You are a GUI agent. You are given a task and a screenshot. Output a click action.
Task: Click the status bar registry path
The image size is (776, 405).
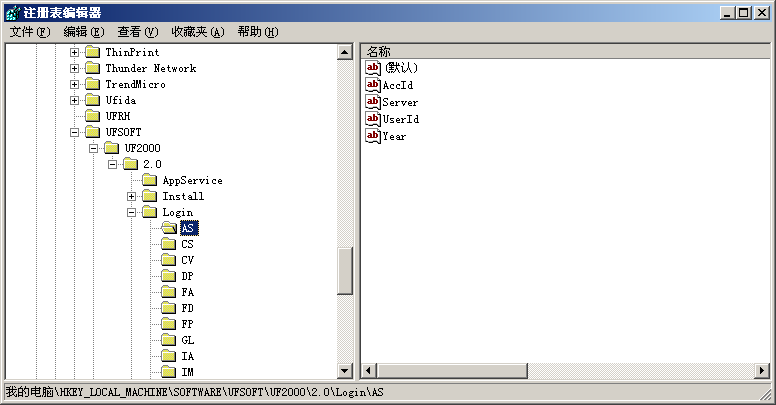coord(194,393)
